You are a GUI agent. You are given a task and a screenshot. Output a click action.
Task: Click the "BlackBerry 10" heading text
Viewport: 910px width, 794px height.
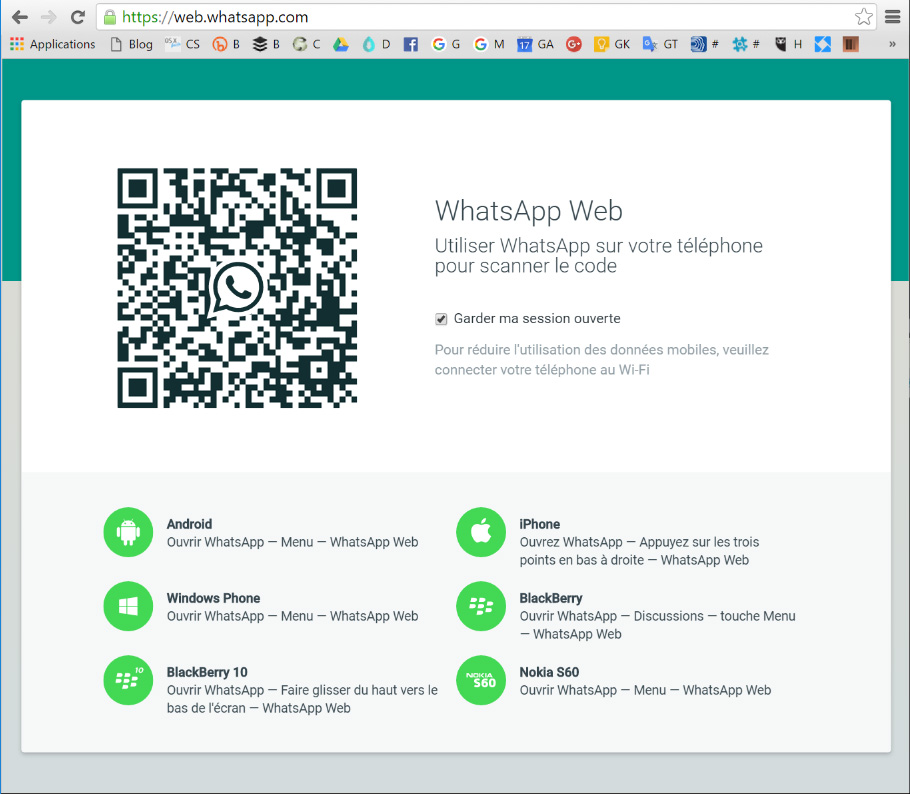coord(207,672)
